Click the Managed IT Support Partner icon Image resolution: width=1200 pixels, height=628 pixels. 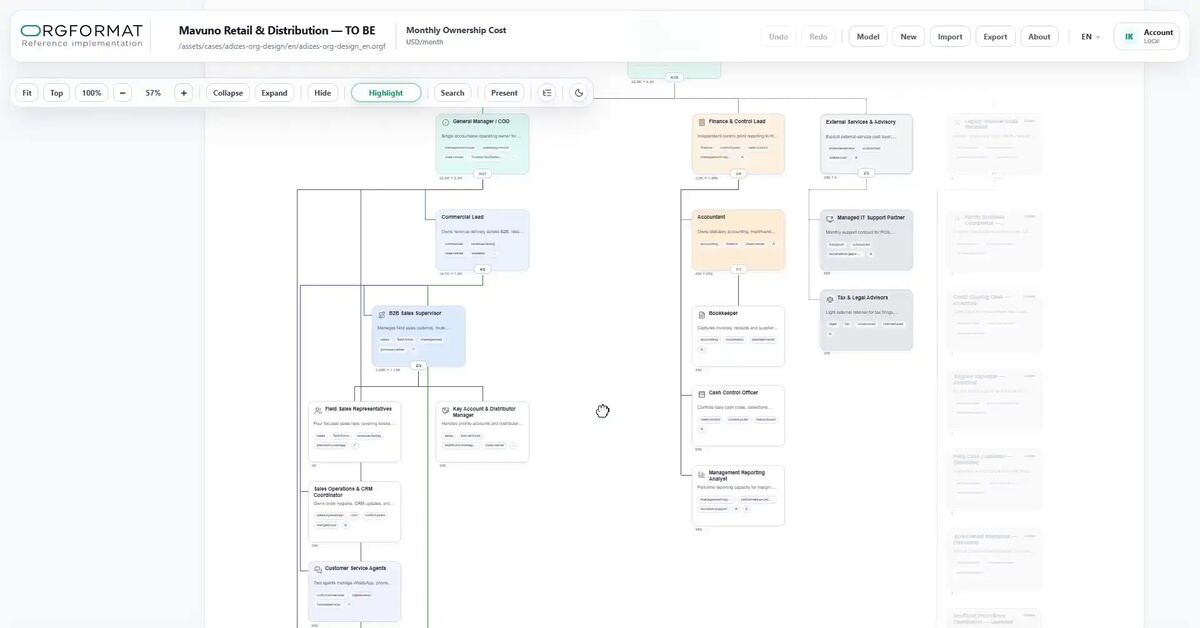pos(830,218)
